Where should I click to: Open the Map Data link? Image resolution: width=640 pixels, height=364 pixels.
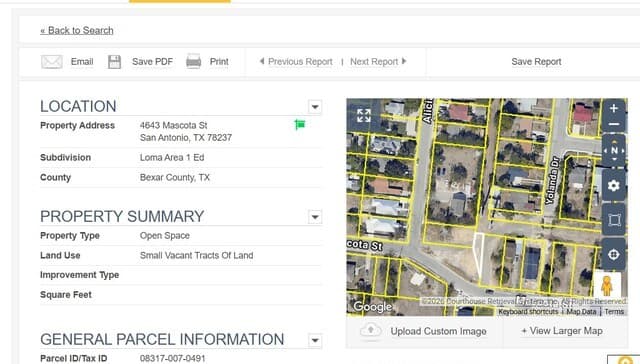point(581,312)
